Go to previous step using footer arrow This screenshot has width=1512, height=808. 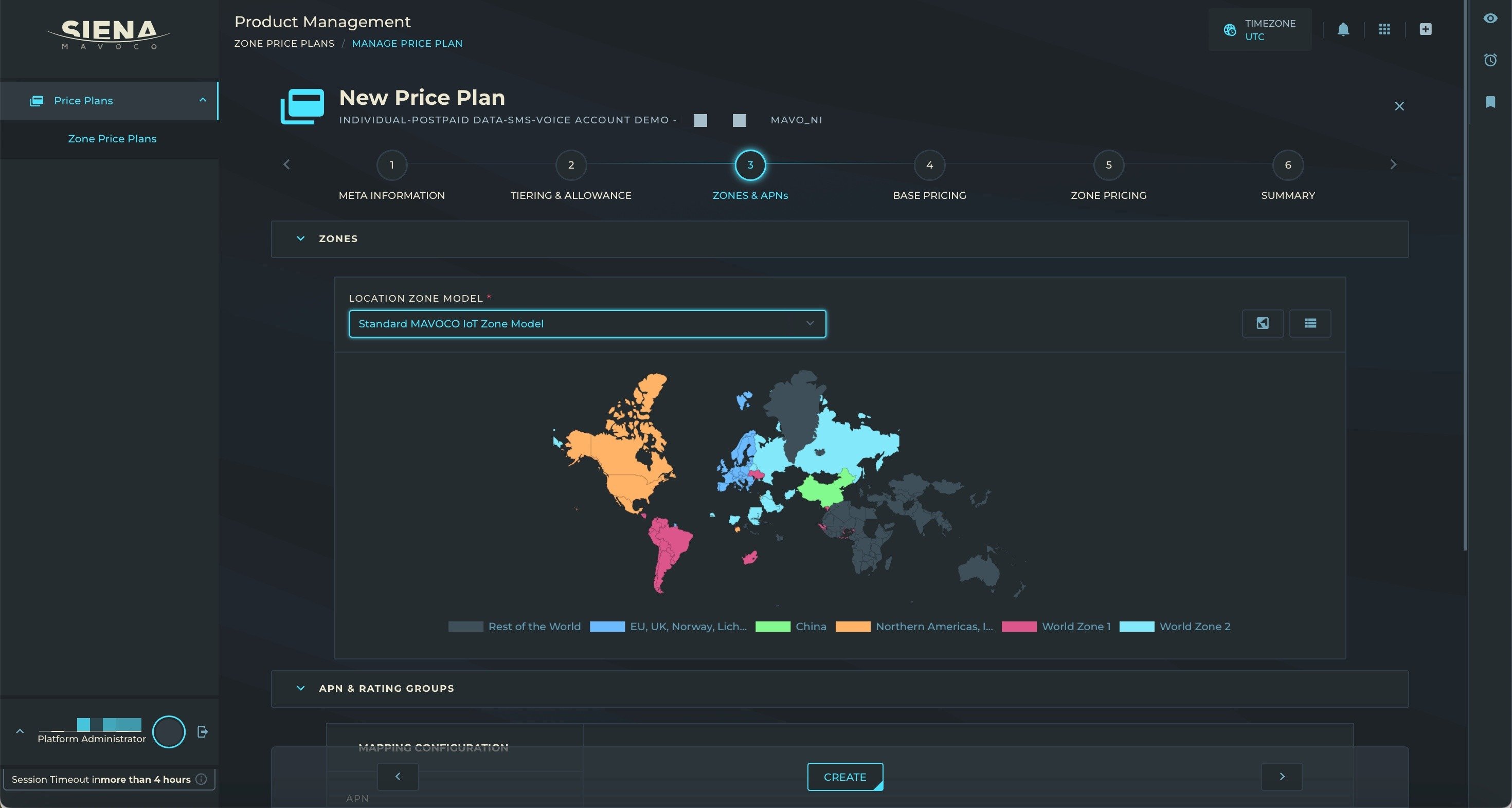tap(398, 777)
